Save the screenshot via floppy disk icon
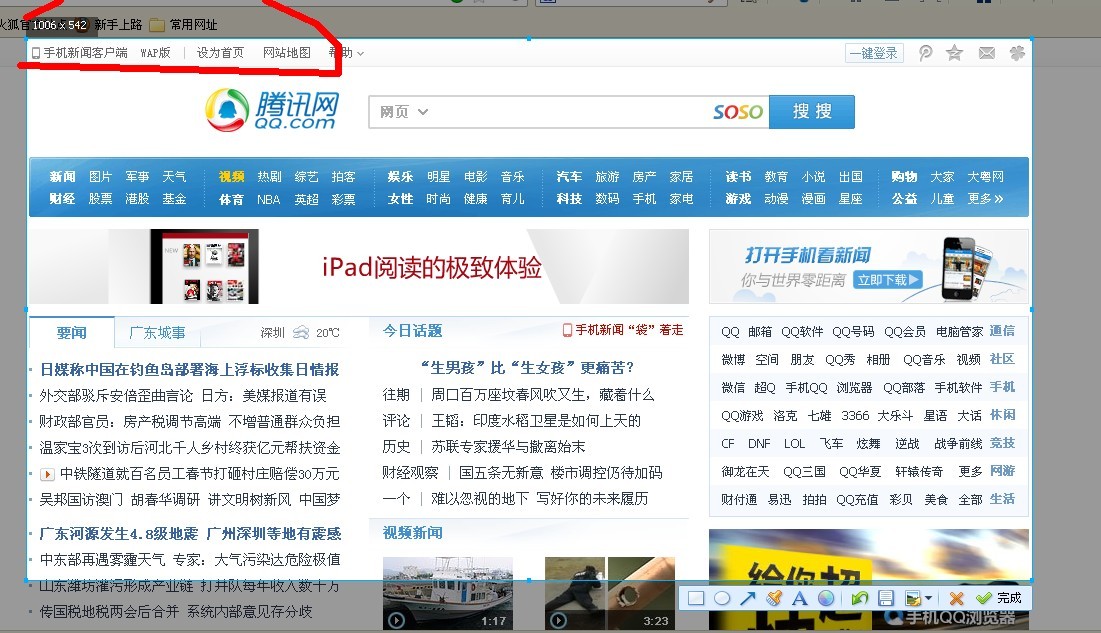 pyautogui.click(x=885, y=598)
